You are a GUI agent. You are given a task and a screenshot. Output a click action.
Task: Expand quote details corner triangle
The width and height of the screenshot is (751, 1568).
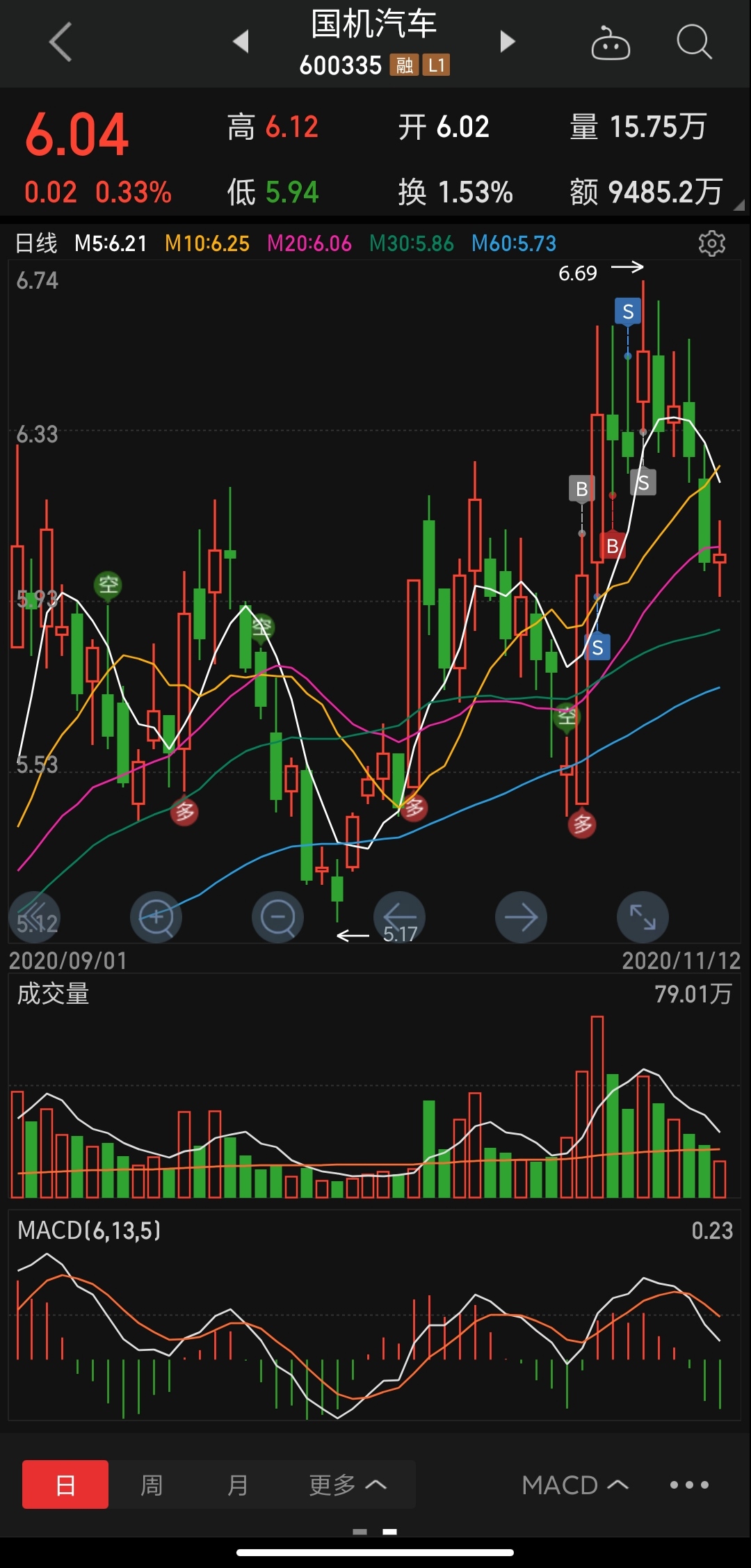(738, 205)
